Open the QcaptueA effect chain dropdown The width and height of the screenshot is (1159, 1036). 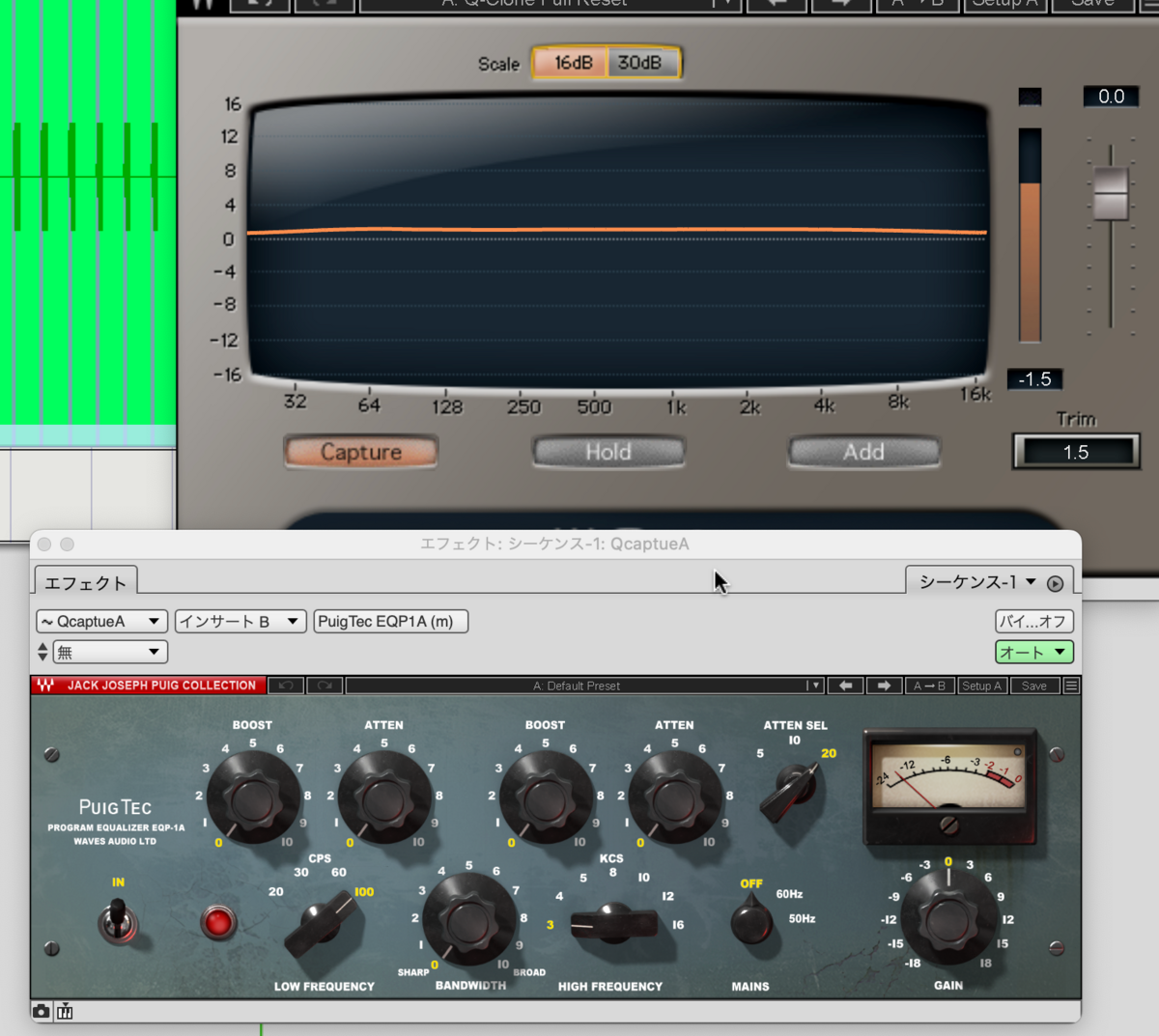(x=101, y=622)
